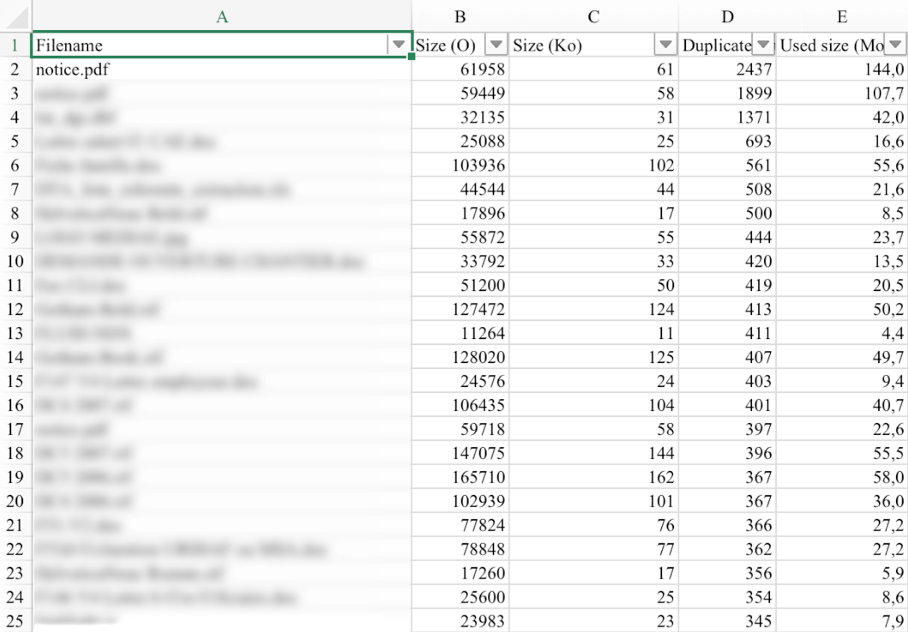908x632 pixels.
Task: Select column B header
Action: 460,16
